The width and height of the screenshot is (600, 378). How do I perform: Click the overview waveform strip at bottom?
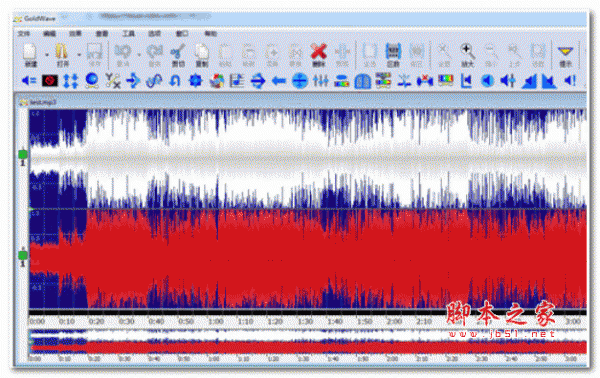pyautogui.click(x=308, y=342)
